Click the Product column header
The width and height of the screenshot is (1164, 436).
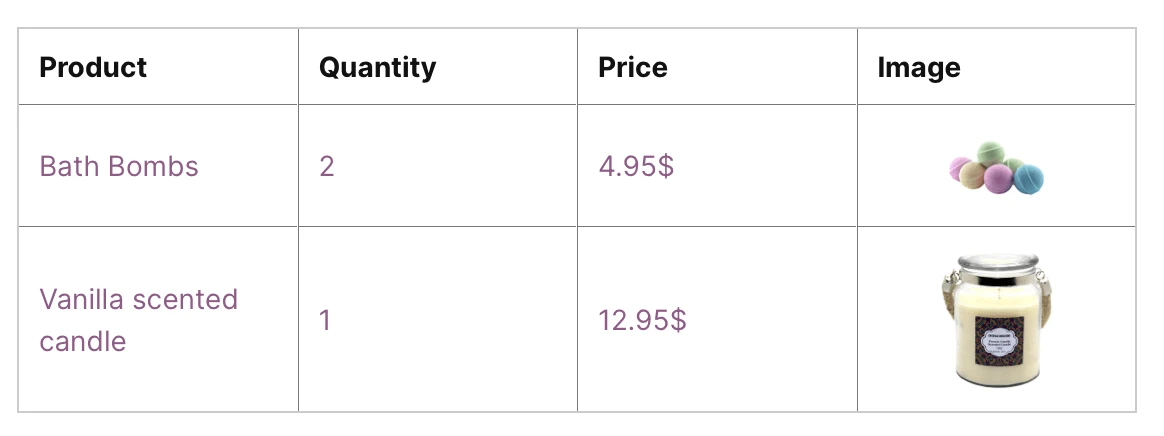(x=93, y=67)
